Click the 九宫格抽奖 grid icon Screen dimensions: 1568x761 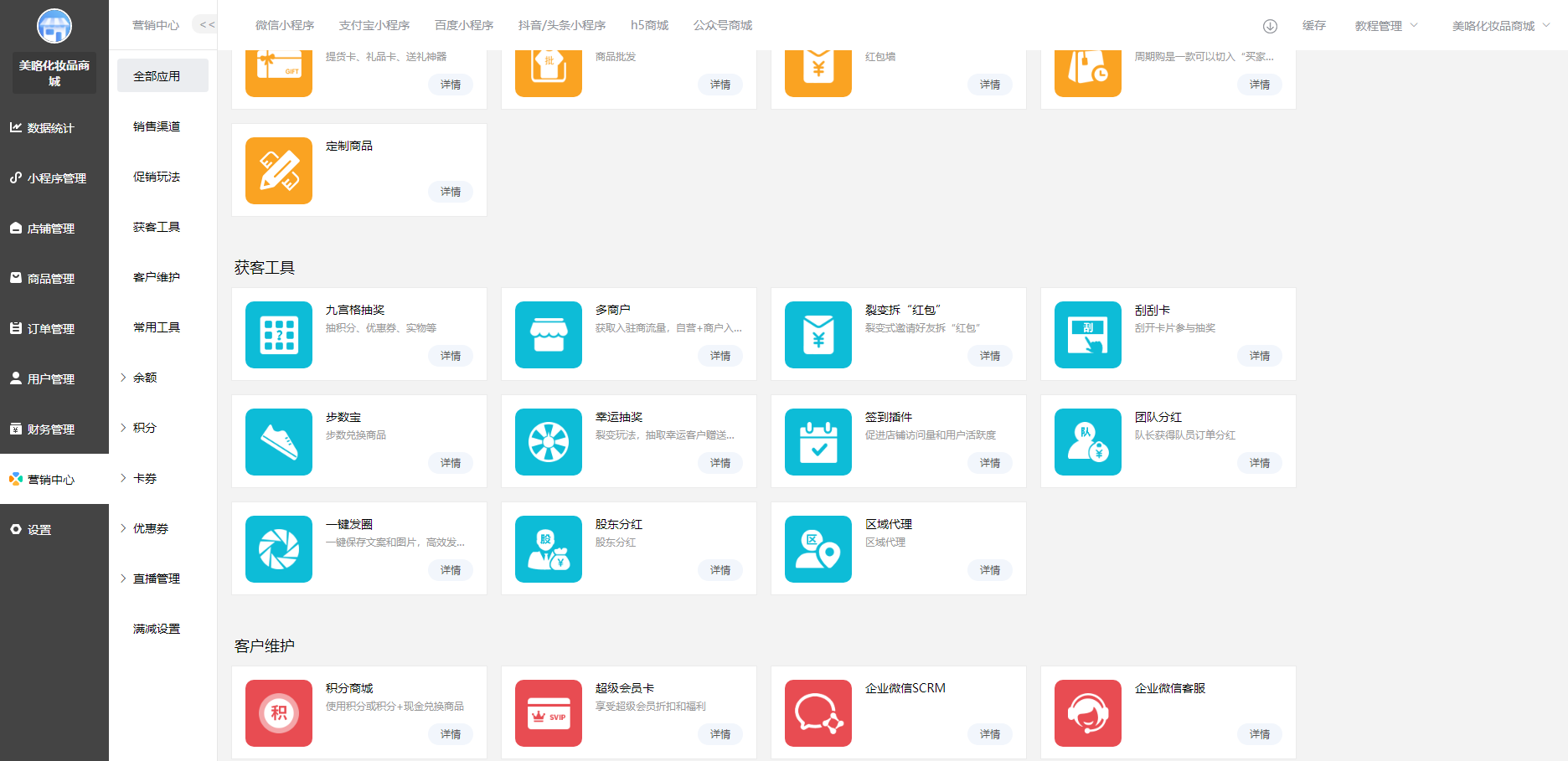click(279, 335)
